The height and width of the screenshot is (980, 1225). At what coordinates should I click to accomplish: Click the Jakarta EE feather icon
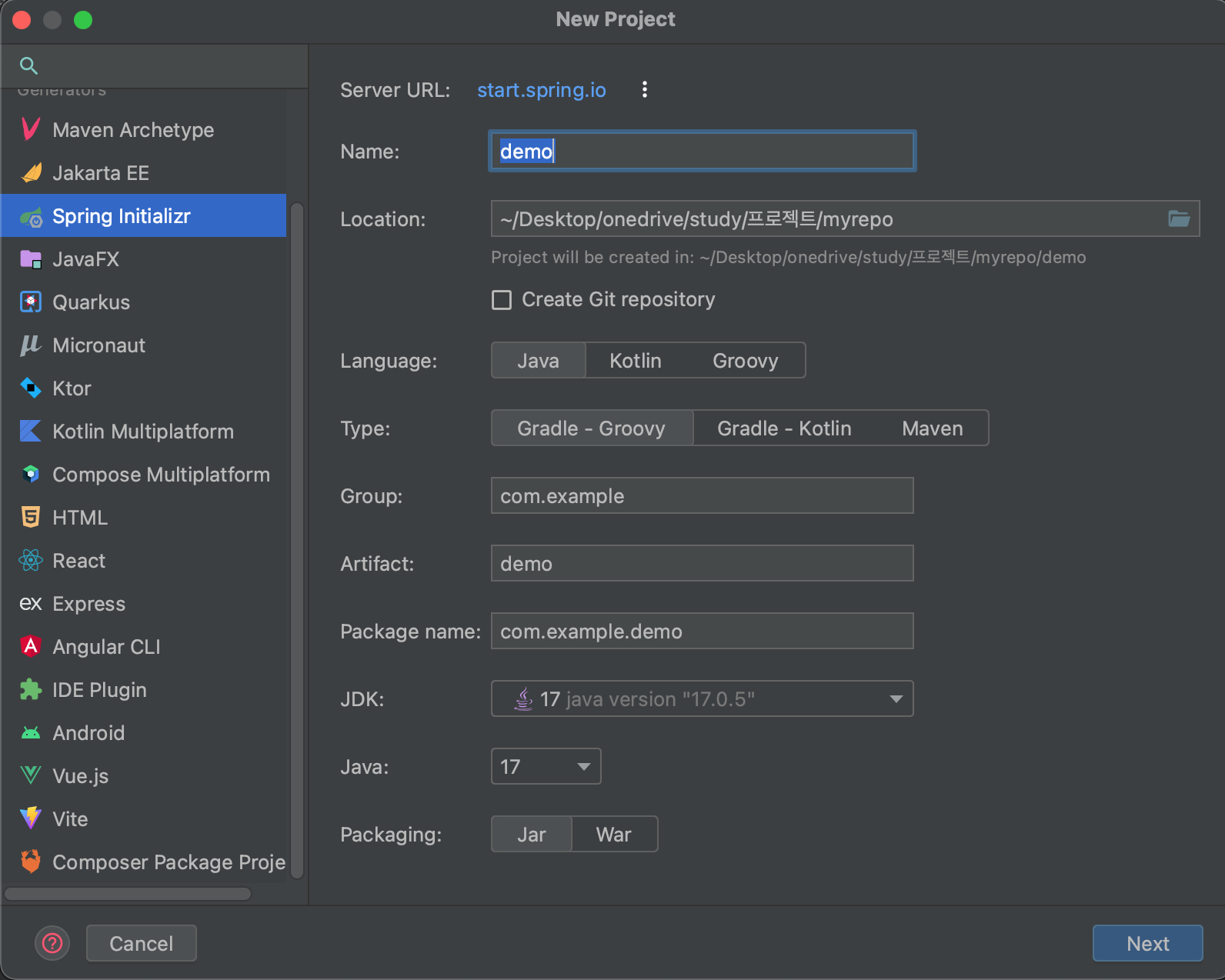pyautogui.click(x=31, y=172)
